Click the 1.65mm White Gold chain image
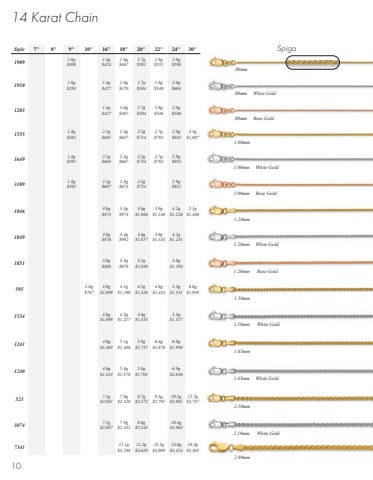 [x=291, y=371]
